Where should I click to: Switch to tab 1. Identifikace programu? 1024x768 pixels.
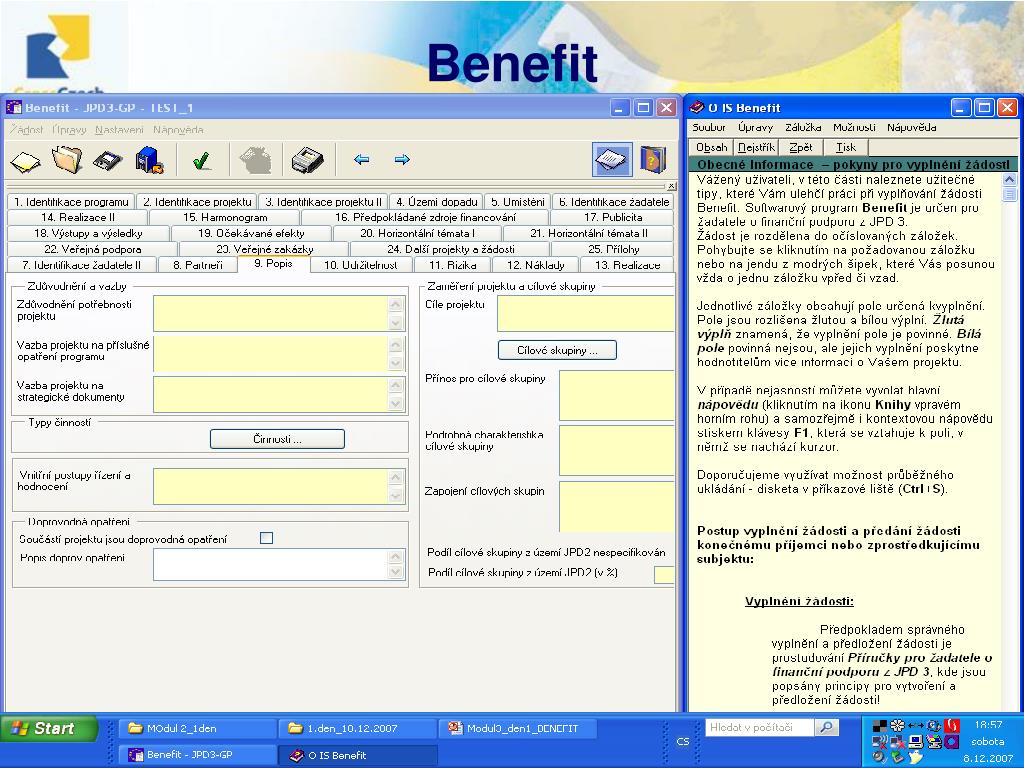click(x=71, y=202)
